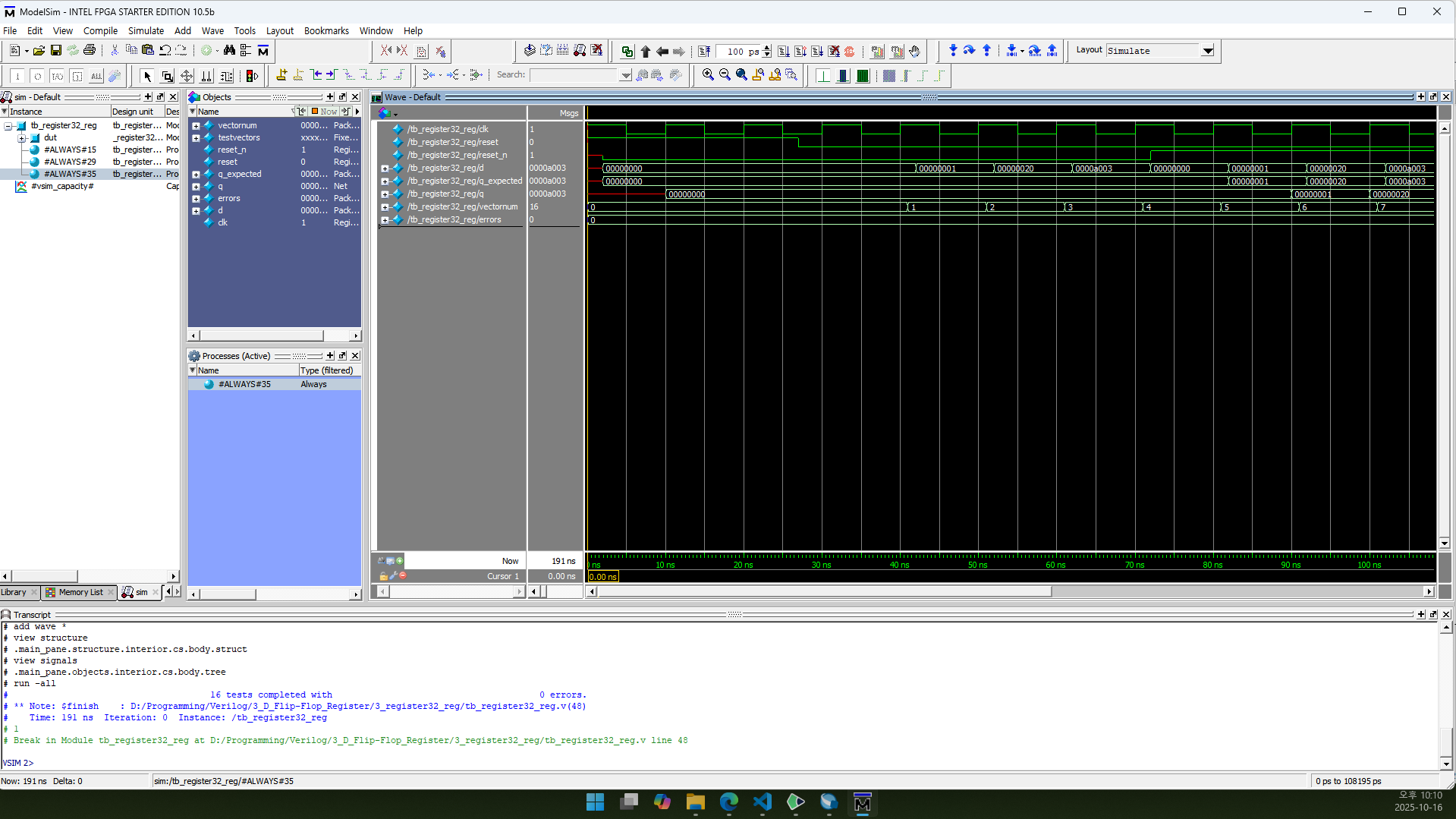Click the Find binoculars icon
Image resolution: width=1456 pixels, height=819 pixels.
coord(229,51)
